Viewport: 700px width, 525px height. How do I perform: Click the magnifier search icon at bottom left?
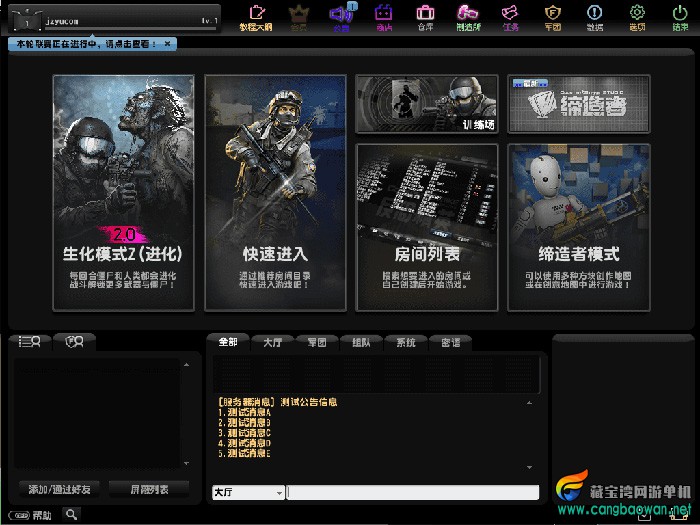[72, 514]
